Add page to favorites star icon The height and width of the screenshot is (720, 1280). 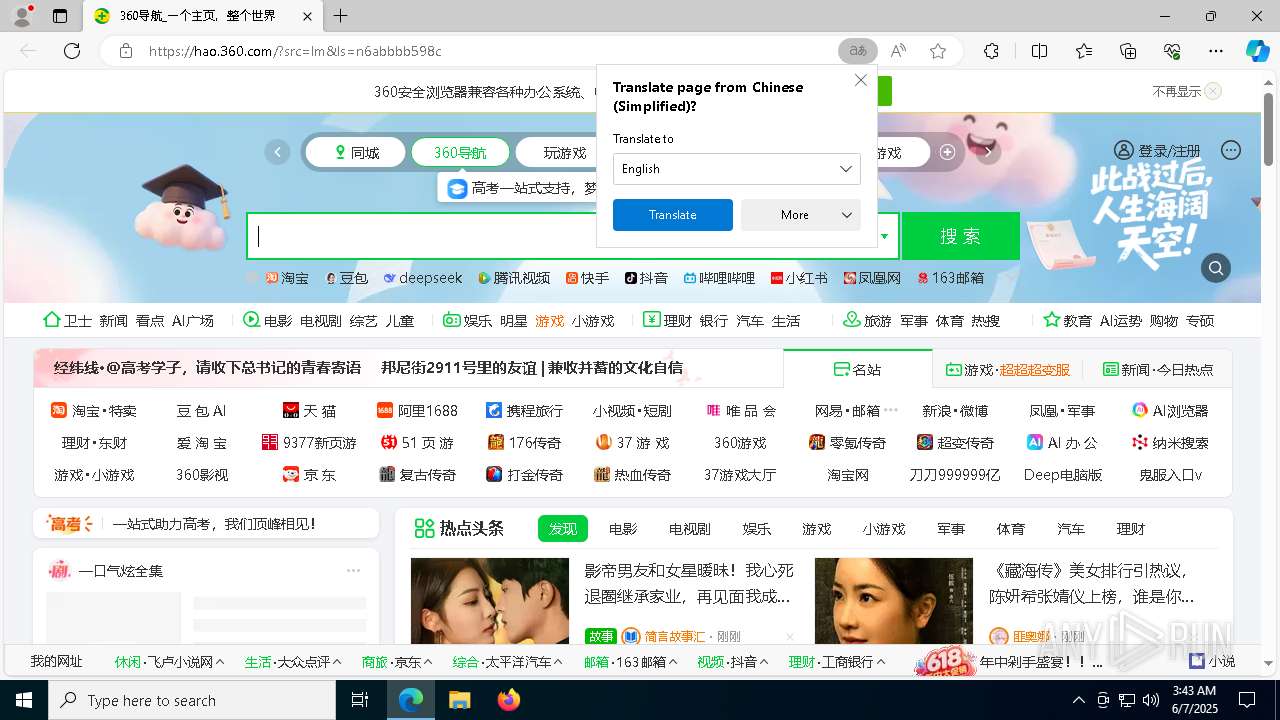[x=938, y=51]
